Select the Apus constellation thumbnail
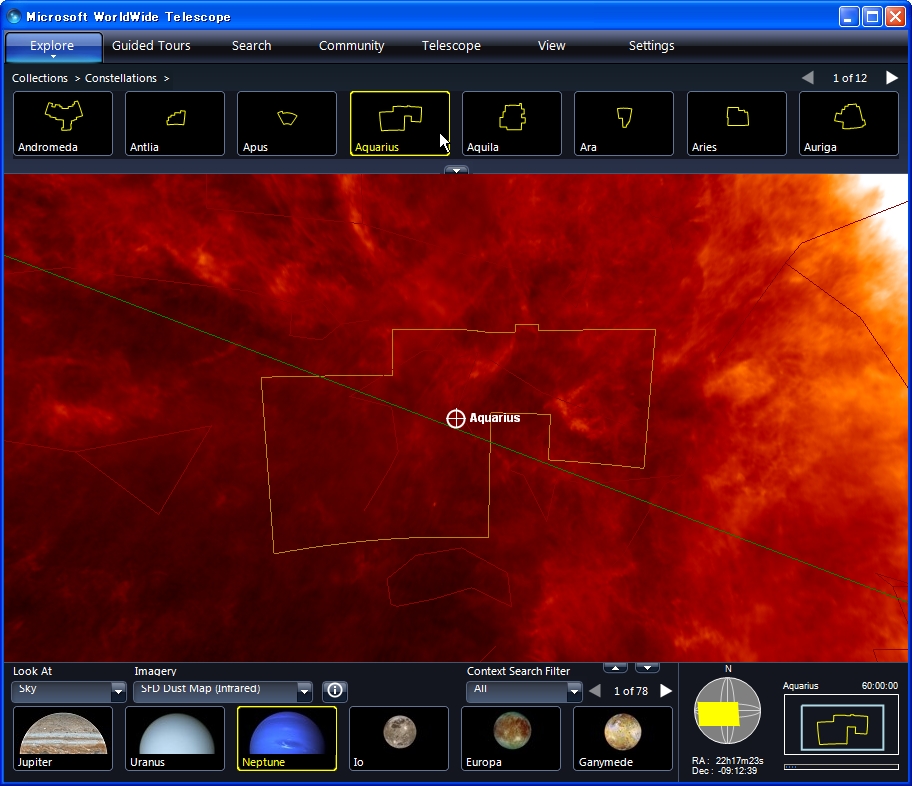 (287, 123)
